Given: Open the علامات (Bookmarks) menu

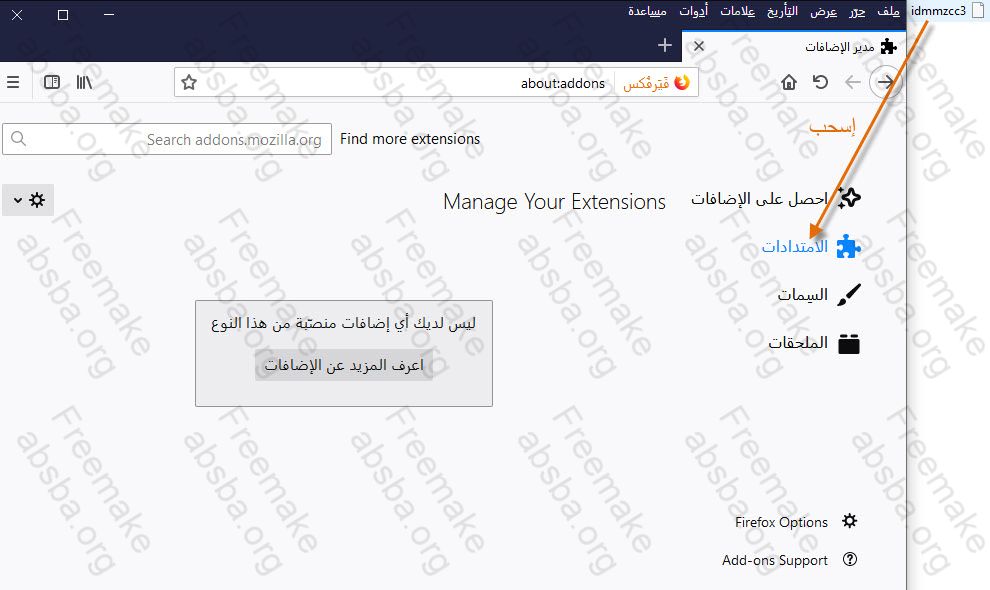Looking at the screenshot, I should tap(737, 11).
